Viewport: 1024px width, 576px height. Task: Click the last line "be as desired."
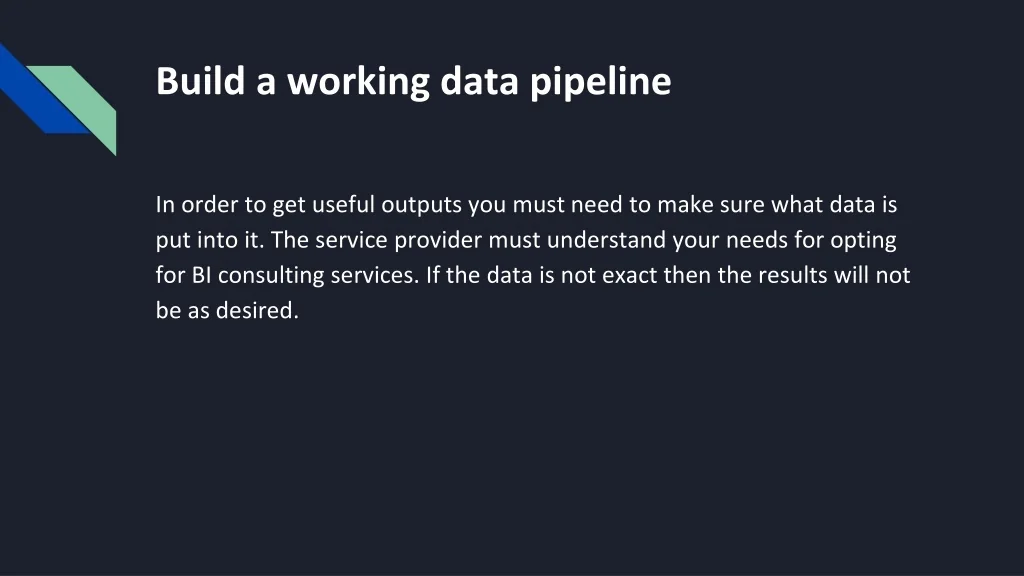coord(227,310)
